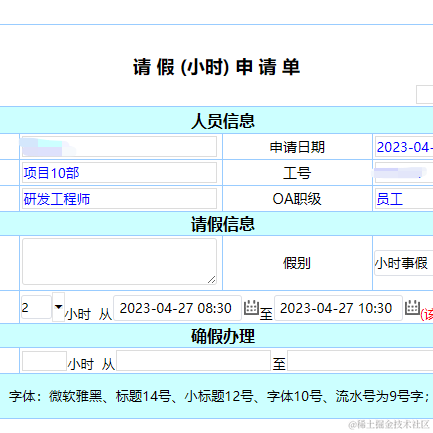The width and height of the screenshot is (433, 433).
Task: Open calendar picker beside end time 10:30
Action: point(412,308)
